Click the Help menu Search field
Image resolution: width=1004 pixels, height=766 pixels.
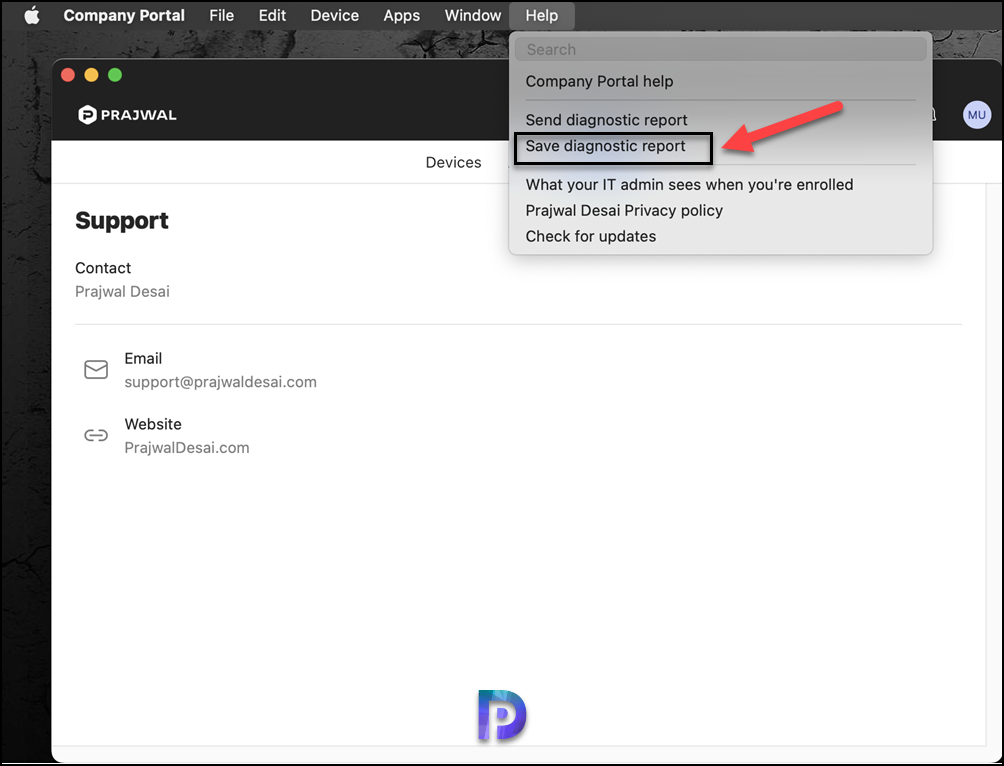tap(721, 49)
